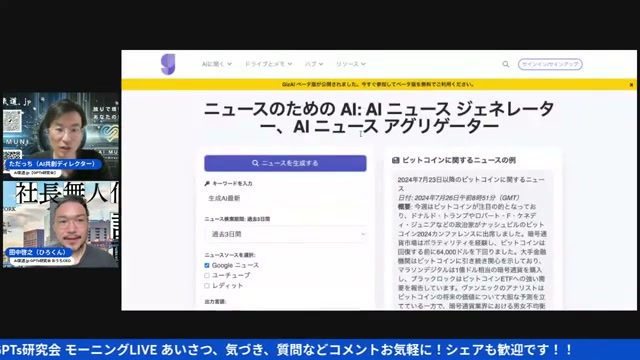
Task: Click the ニュースを生成する button
Action: click(285, 163)
